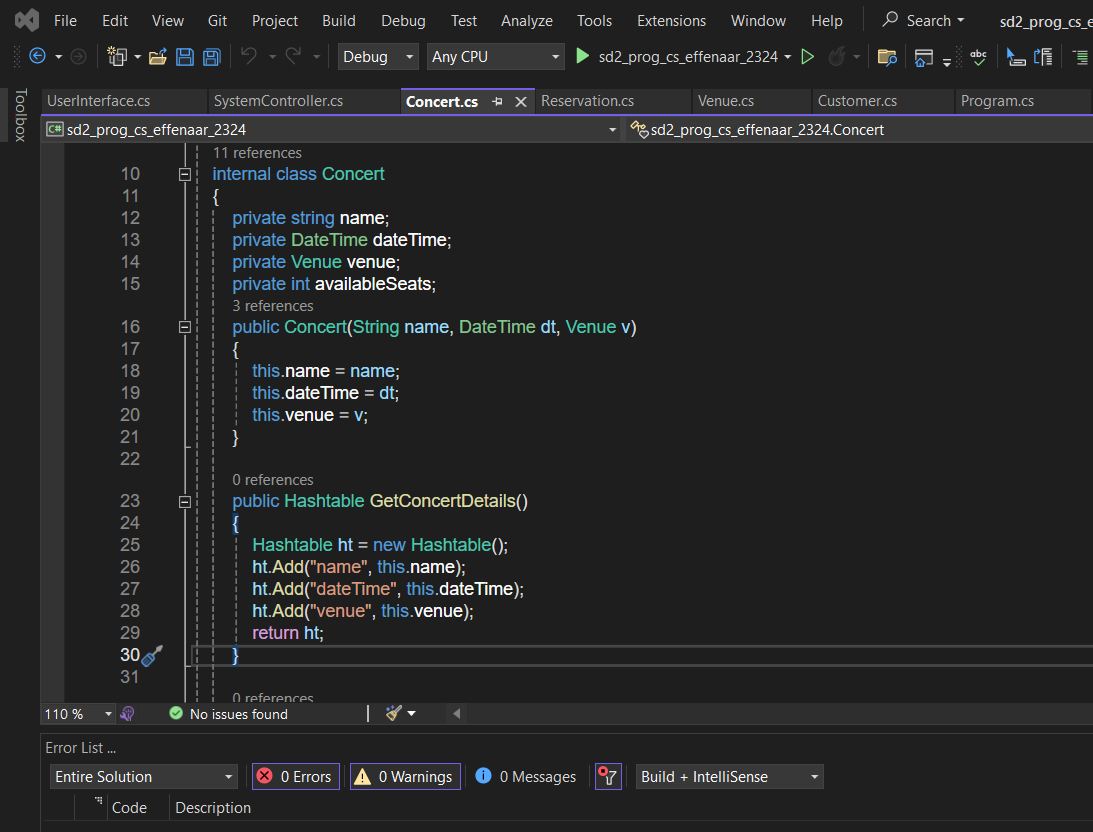Pin the Concert.cs tab
The height and width of the screenshot is (832, 1093).
[x=497, y=101]
